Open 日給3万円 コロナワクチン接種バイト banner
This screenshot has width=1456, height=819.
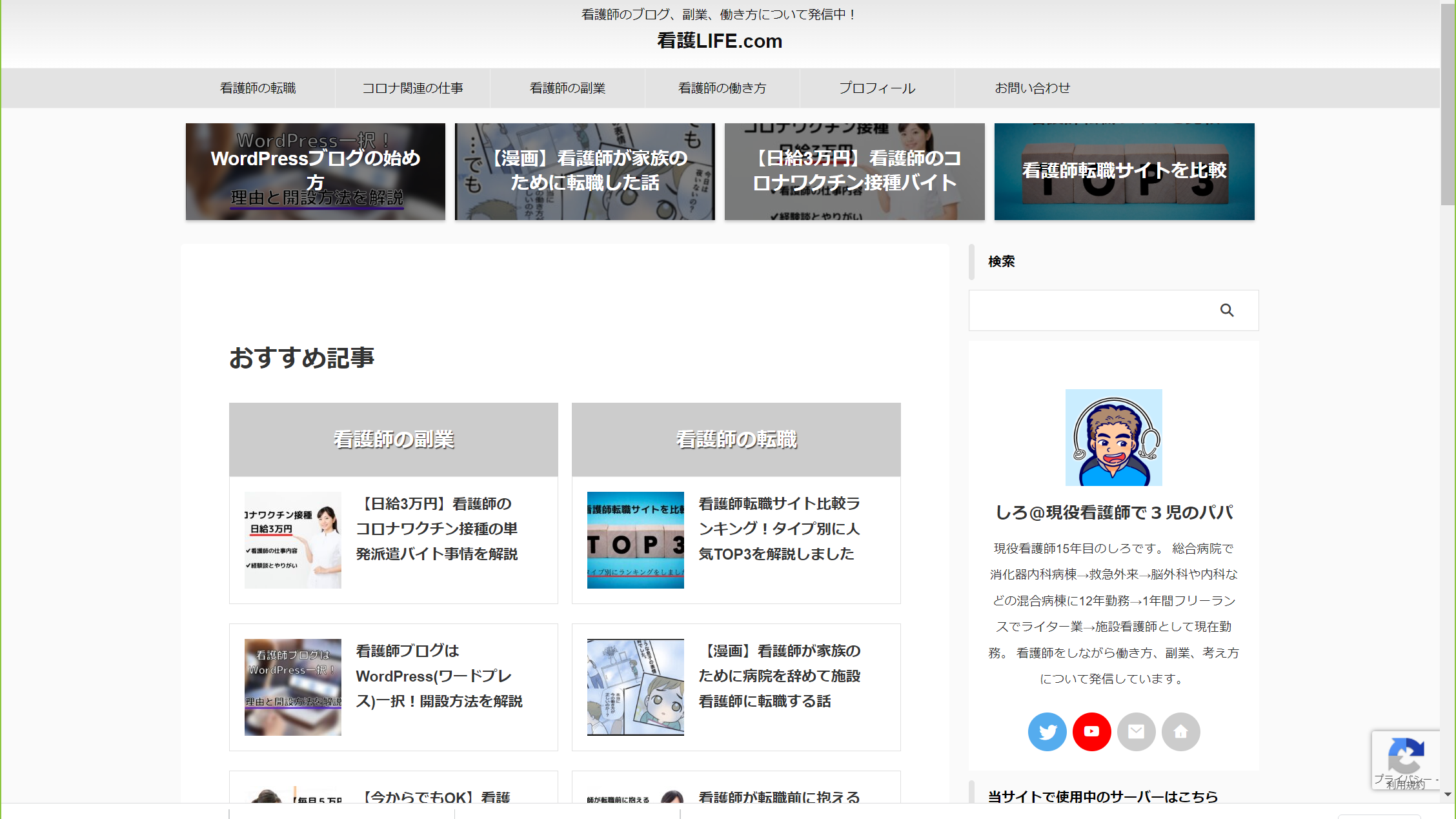pos(854,172)
